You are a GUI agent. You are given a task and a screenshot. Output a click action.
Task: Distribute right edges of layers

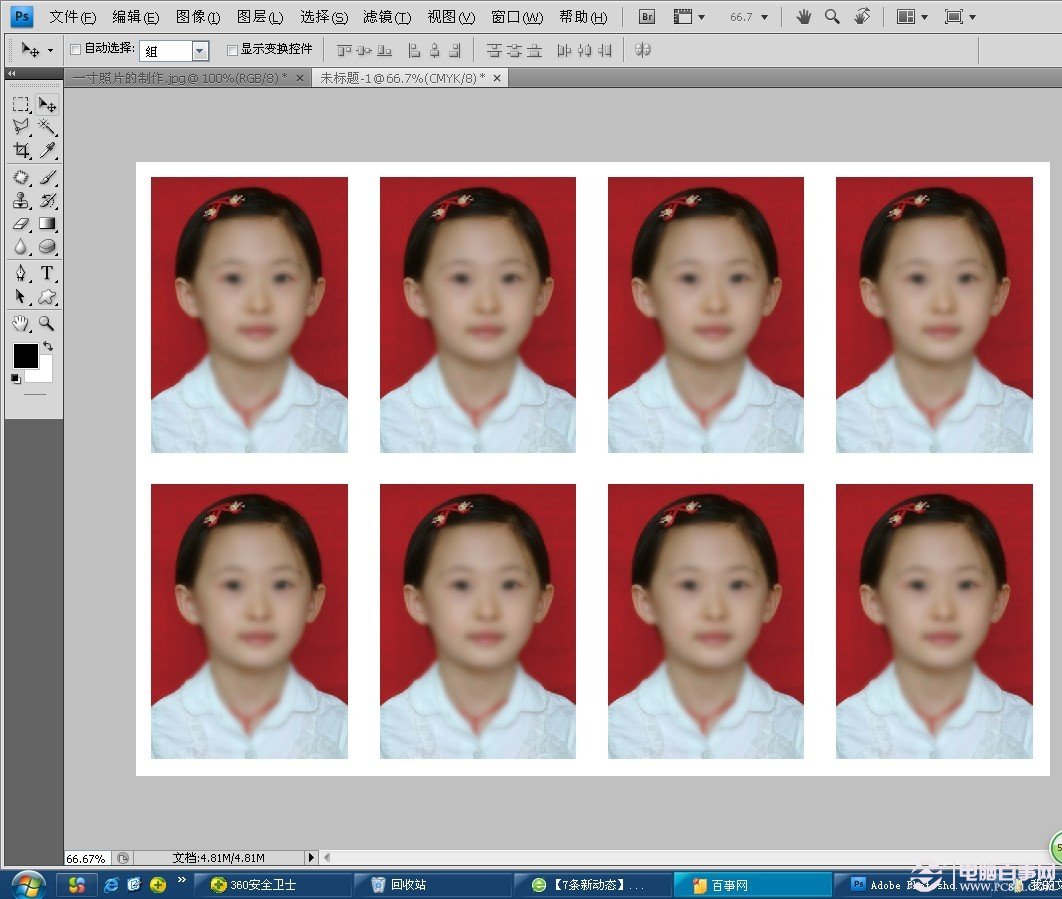click(x=606, y=50)
